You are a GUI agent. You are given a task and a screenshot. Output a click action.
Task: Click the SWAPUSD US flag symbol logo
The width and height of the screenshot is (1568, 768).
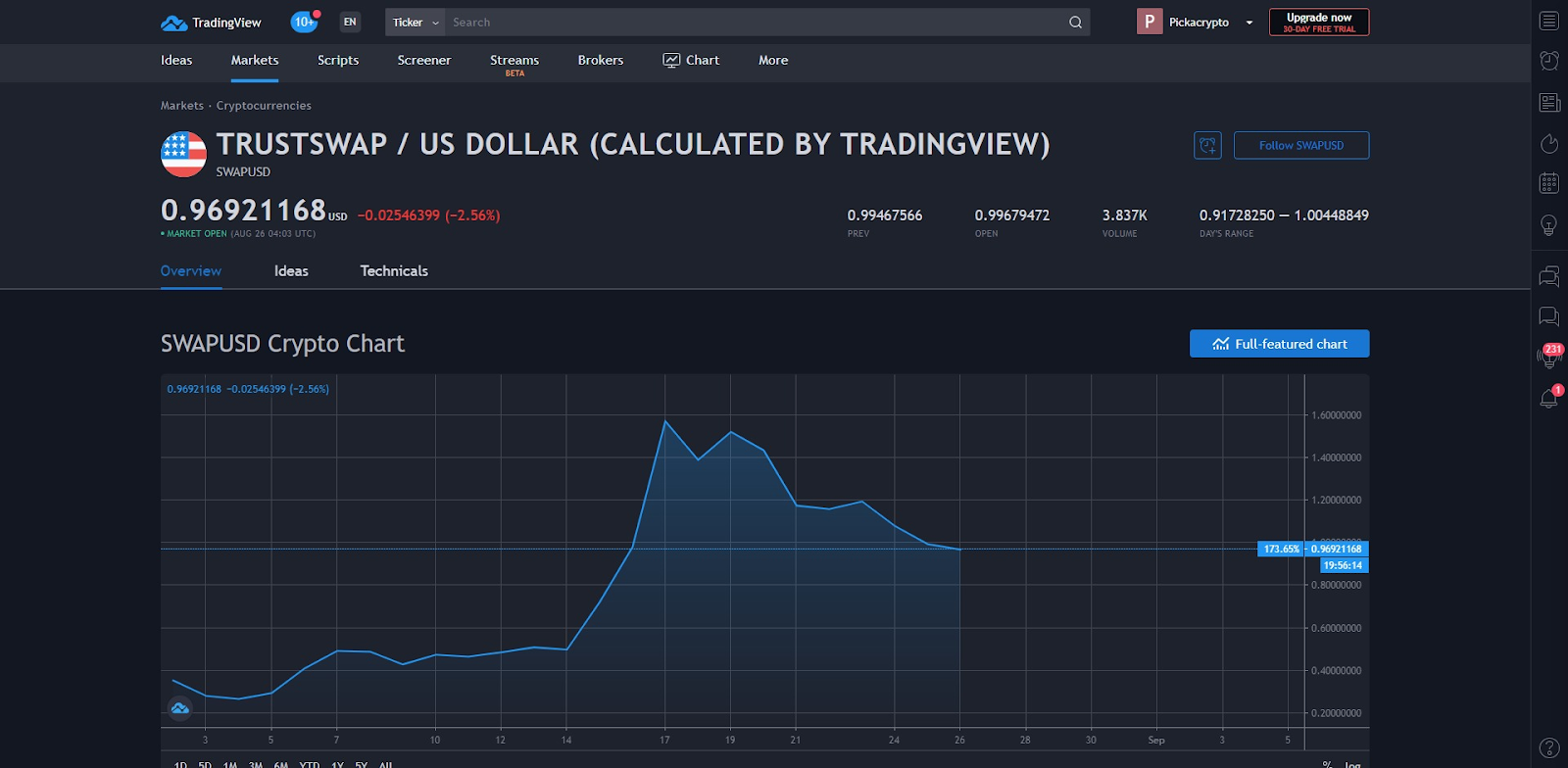click(x=183, y=155)
